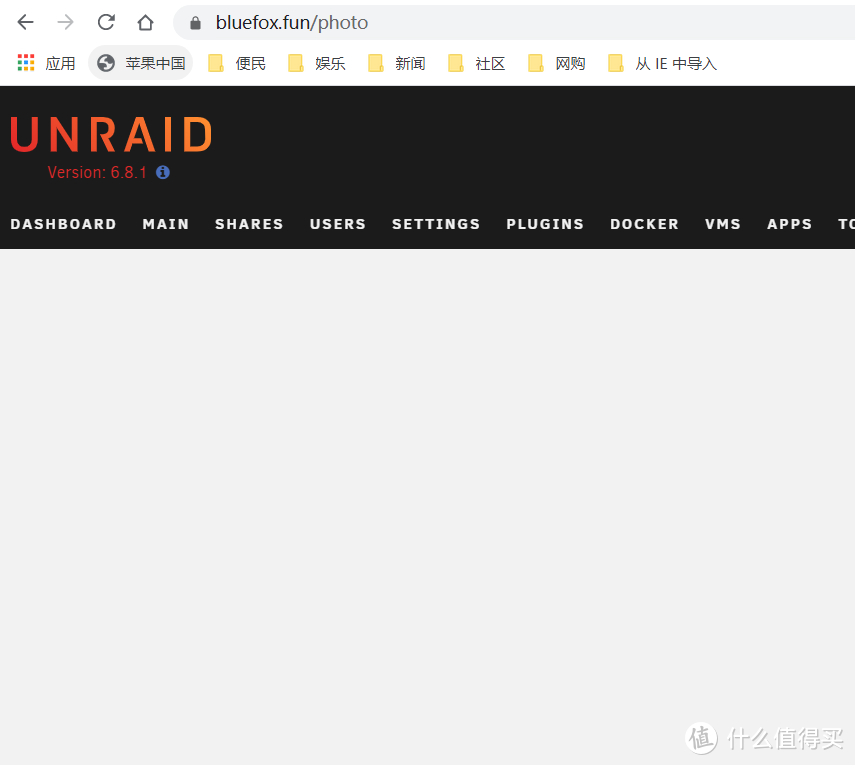Click the UNRAID logo

pos(111,134)
